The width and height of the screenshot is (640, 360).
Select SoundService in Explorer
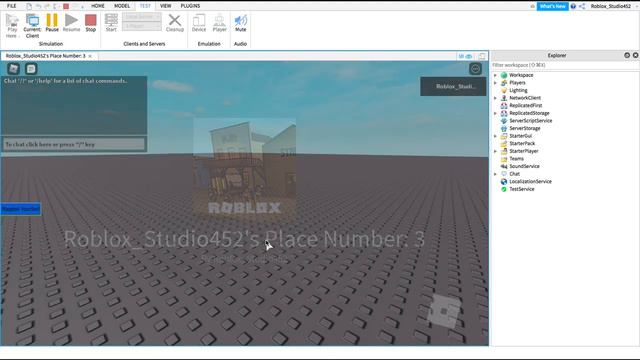(524, 166)
